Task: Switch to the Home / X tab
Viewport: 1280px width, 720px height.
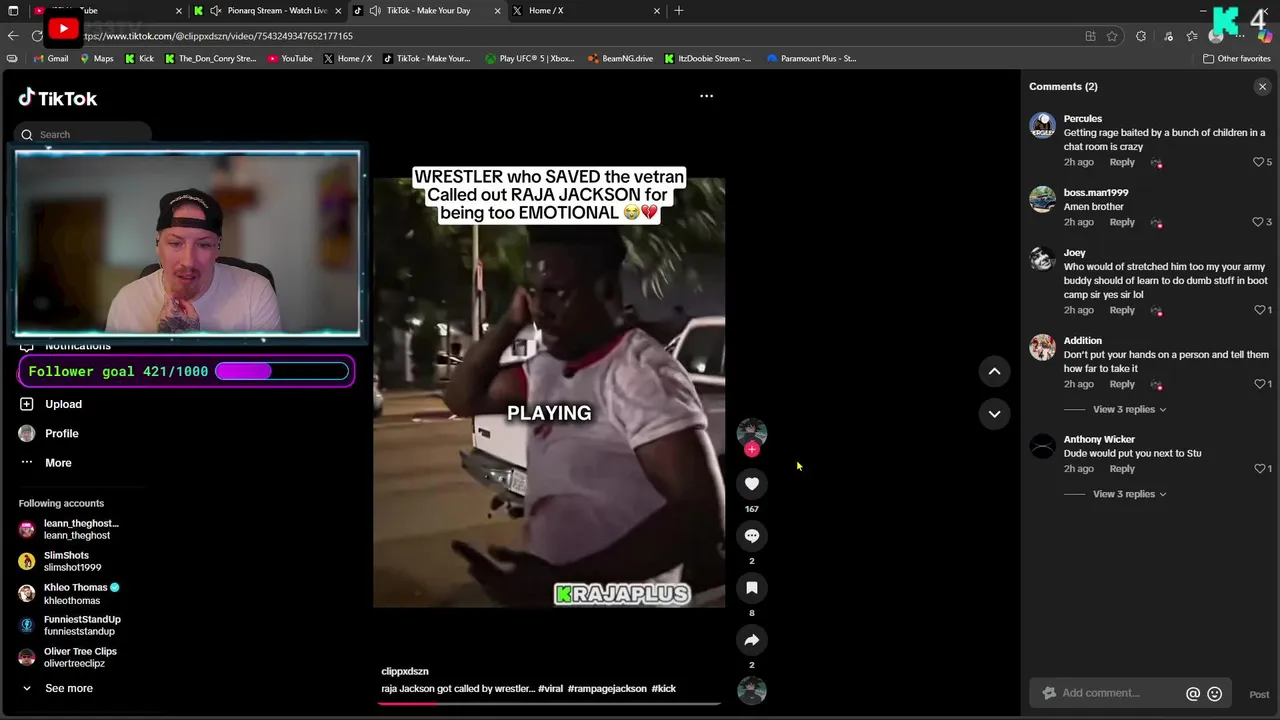Action: coord(586,11)
